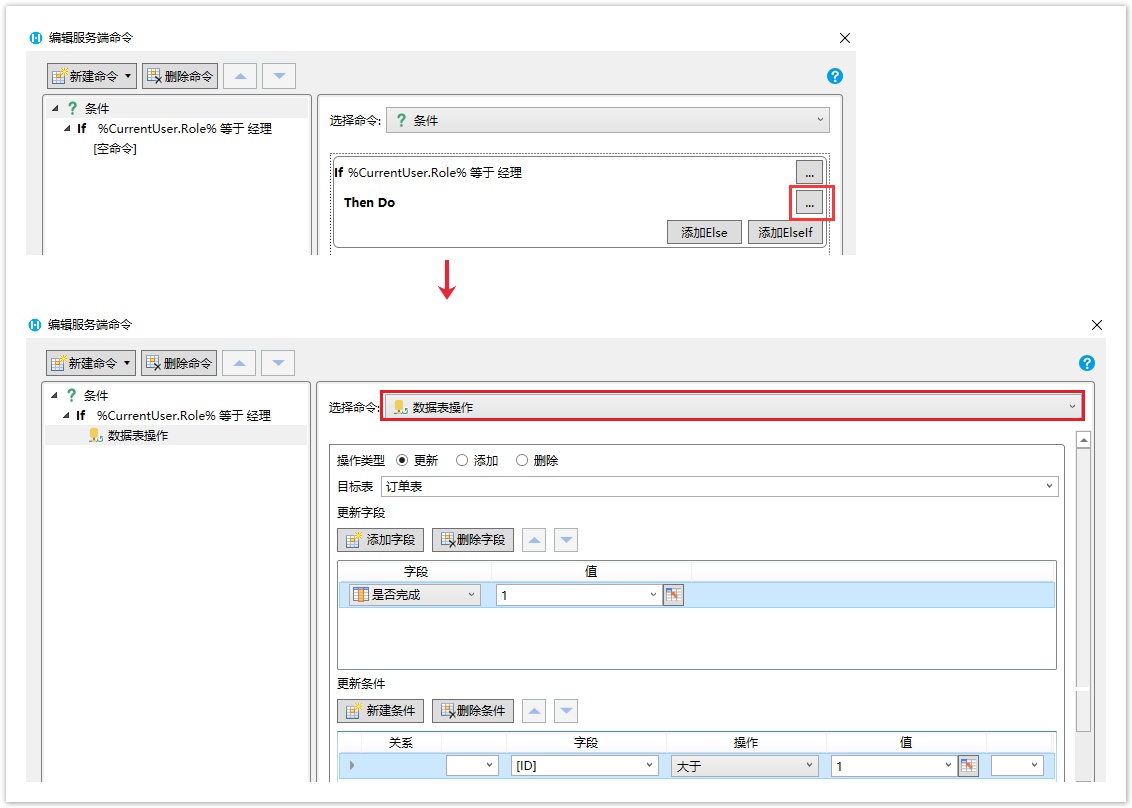Select the 数据表操作 node in the command tree
1132x808 pixels.
point(137,435)
